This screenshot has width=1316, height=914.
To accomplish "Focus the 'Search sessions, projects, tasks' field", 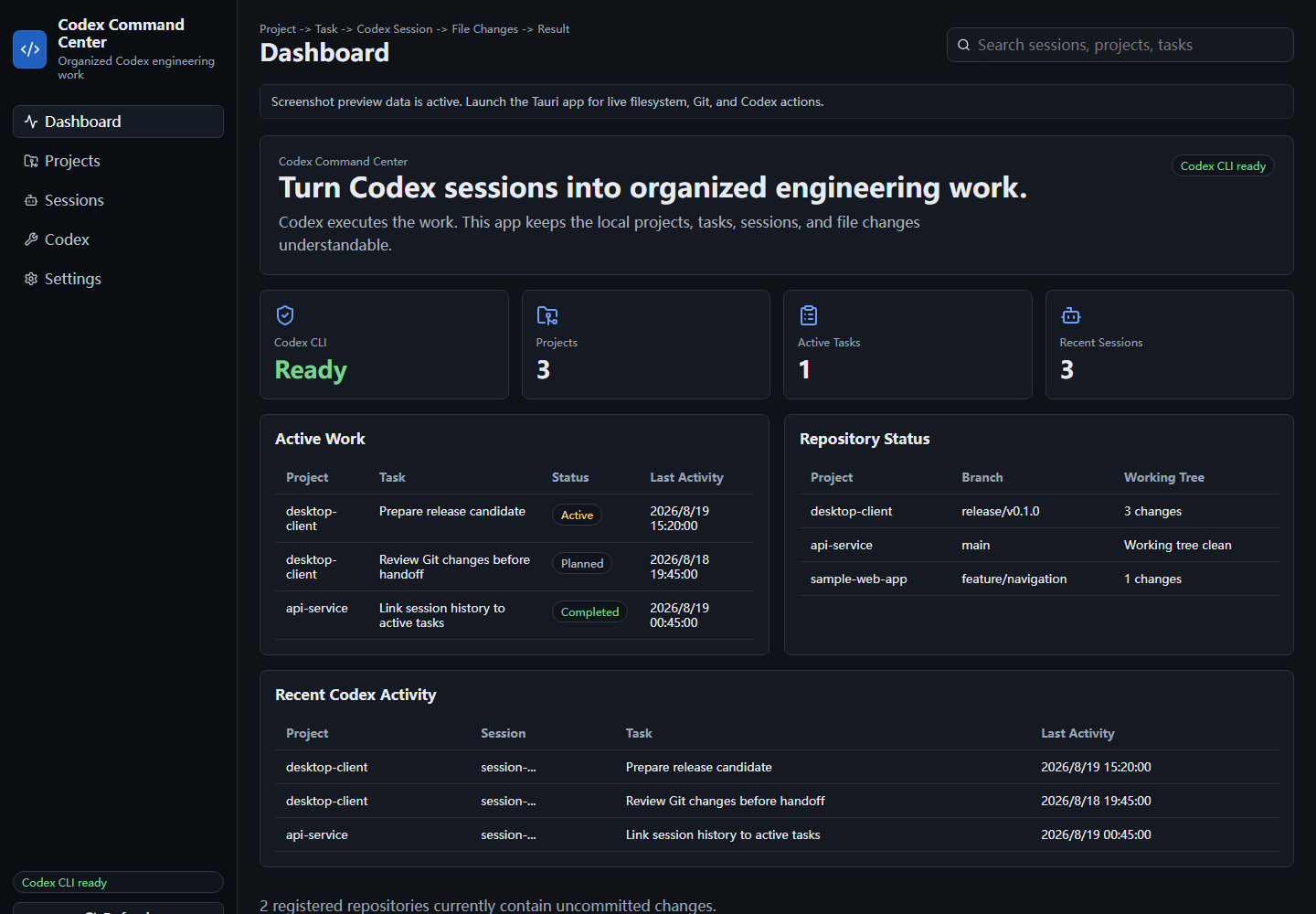I will (1120, 45).
